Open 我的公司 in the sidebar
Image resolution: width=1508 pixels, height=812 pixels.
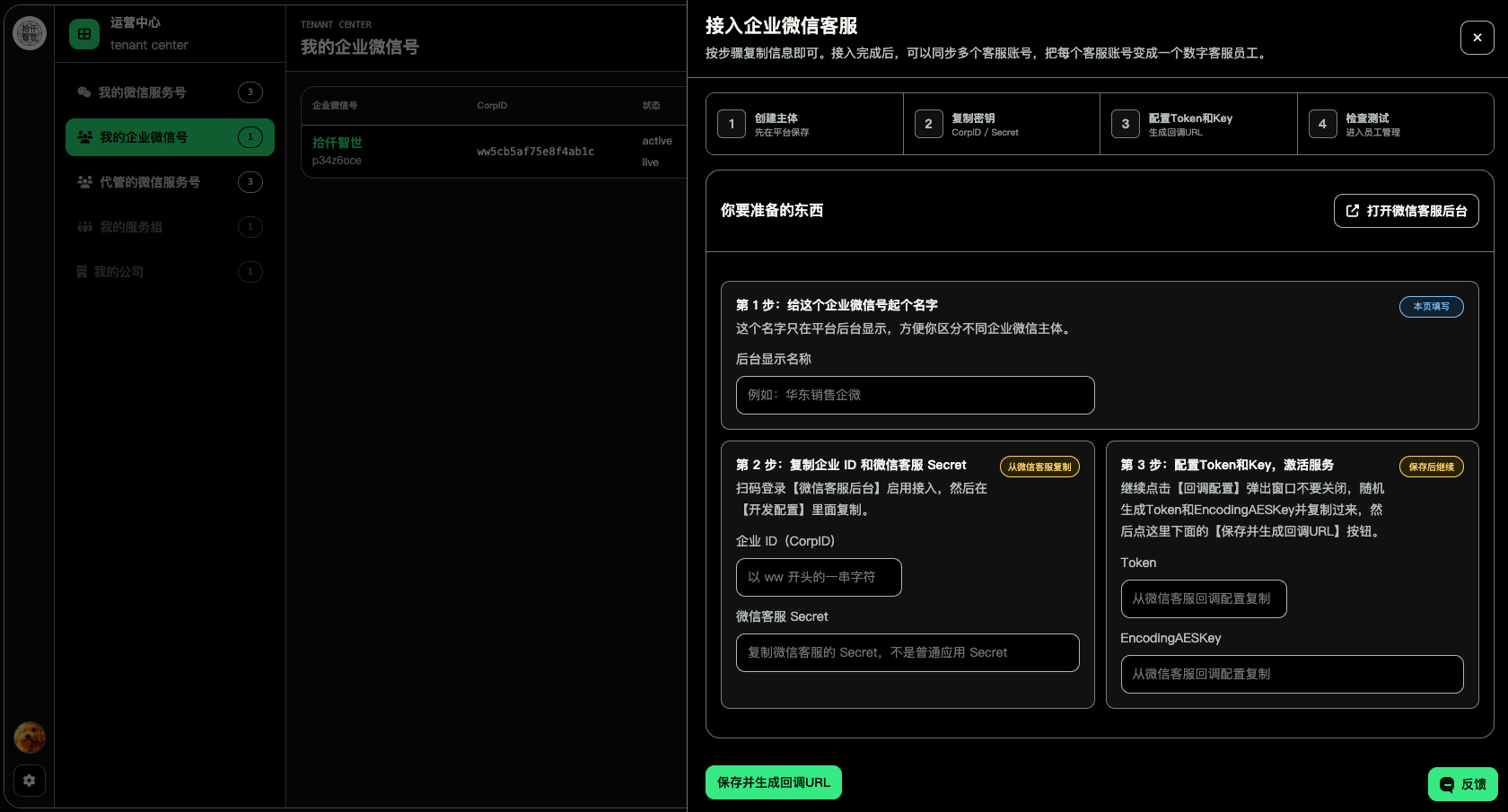[x=170, y=272]
